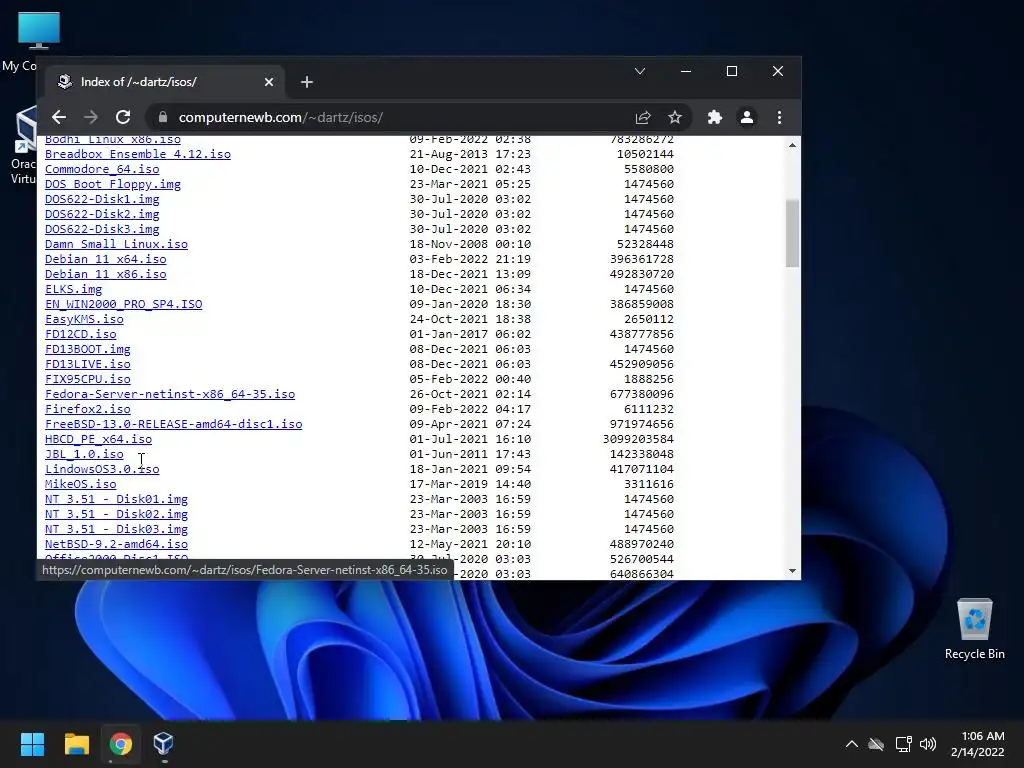This screenshot has width=1024, height=768.
Task: Open the DOS622-Disk2.img link
Action: 102,214
